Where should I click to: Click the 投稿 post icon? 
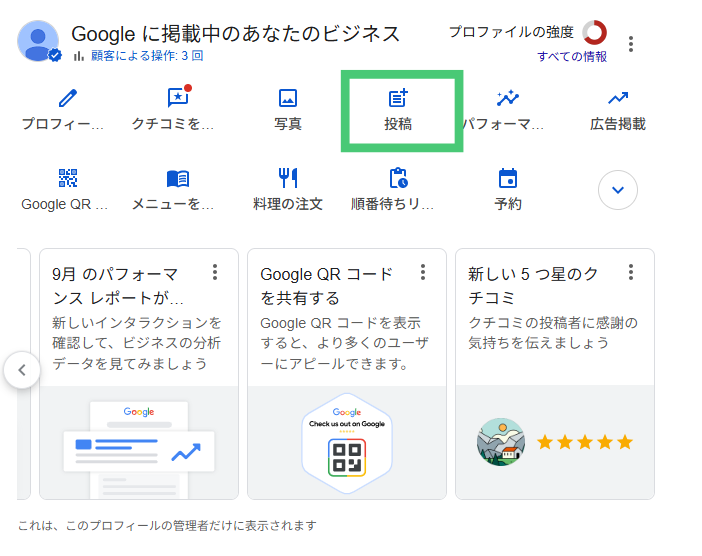click(x=398, y=98)
